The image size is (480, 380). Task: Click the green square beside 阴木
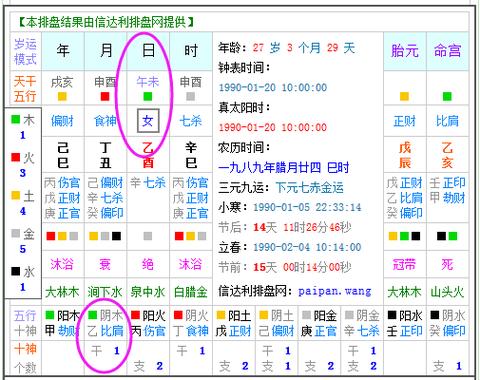coord(92,315)
